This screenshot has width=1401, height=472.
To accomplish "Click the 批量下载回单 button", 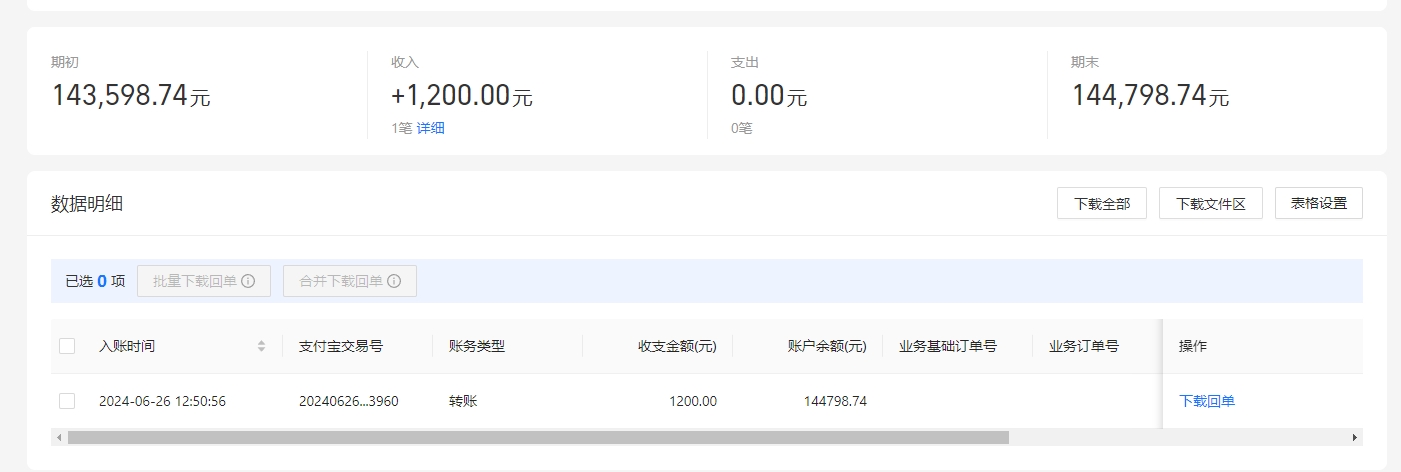I will 204,281.
